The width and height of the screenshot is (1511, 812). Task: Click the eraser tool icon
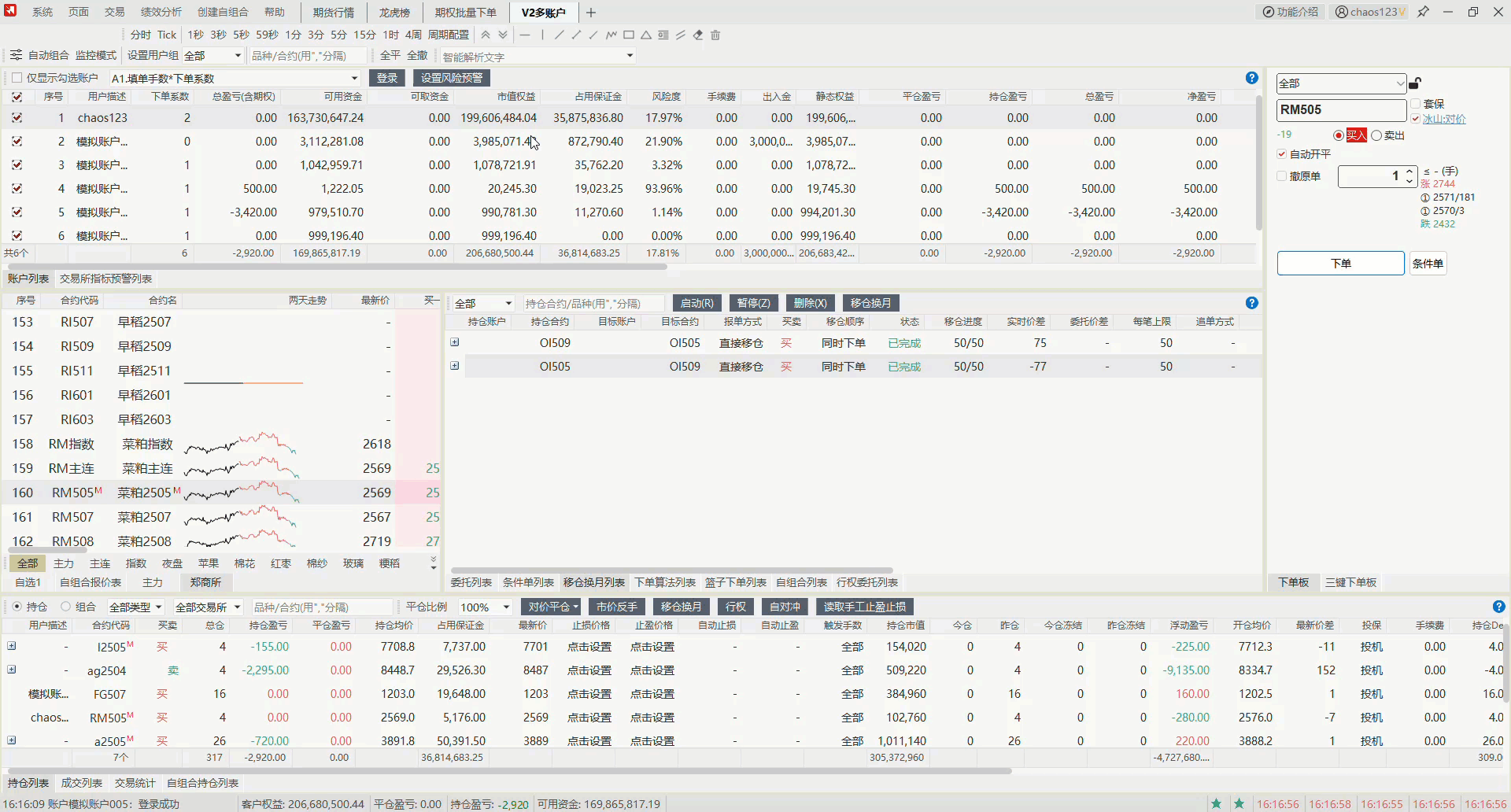[x=698, y=35]
